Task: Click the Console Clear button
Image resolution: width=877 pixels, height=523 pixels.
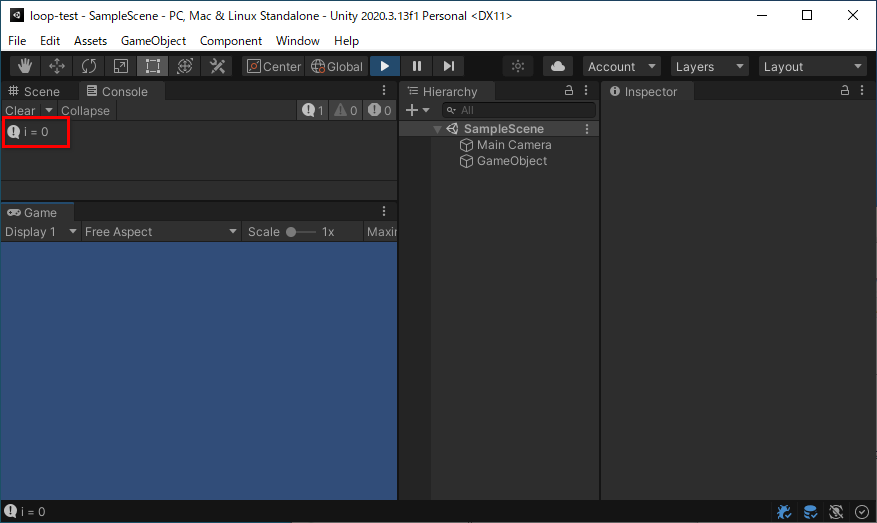Action: [20, 111]
